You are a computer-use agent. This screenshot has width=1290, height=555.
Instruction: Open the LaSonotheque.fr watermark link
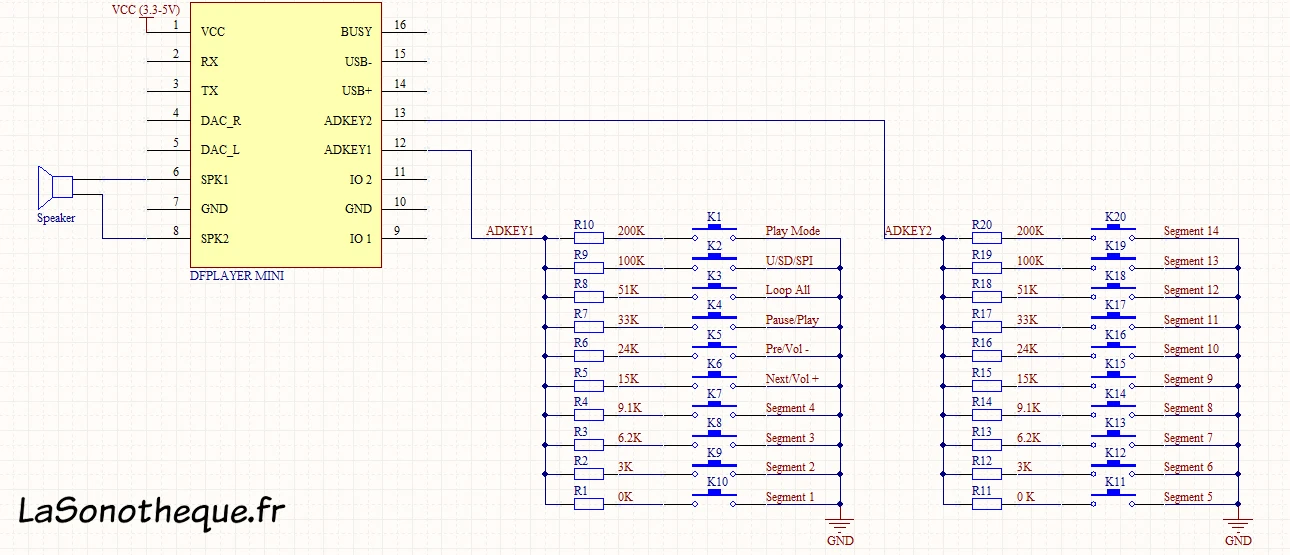pos(152,511)
